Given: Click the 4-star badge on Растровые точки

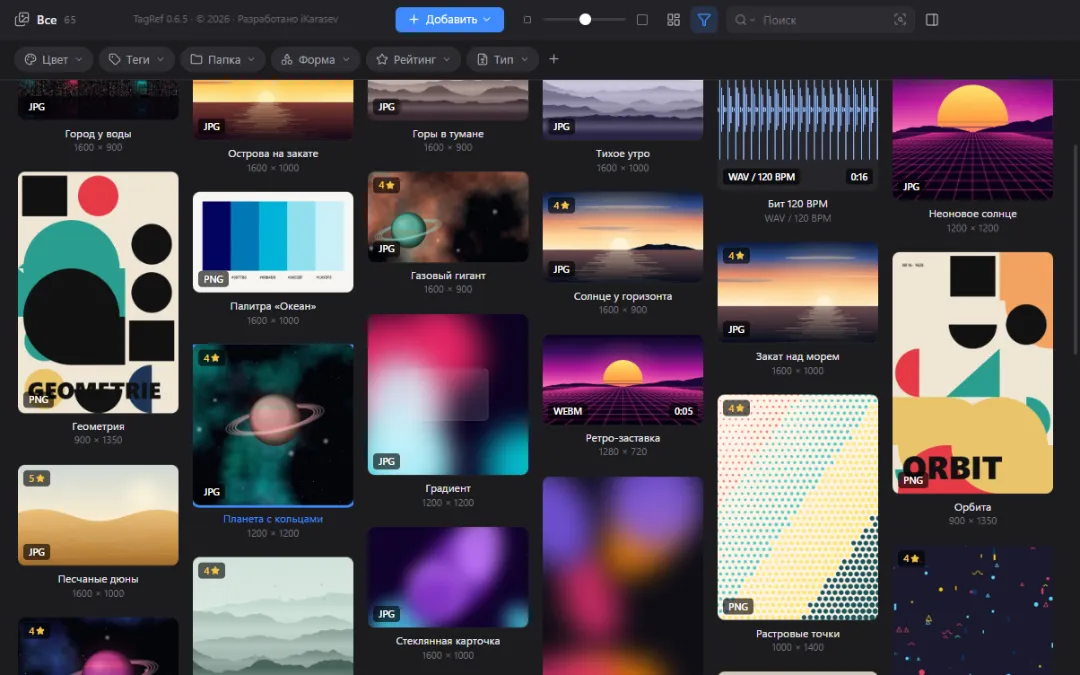Looking at the screenshot, I should [736, 408].
